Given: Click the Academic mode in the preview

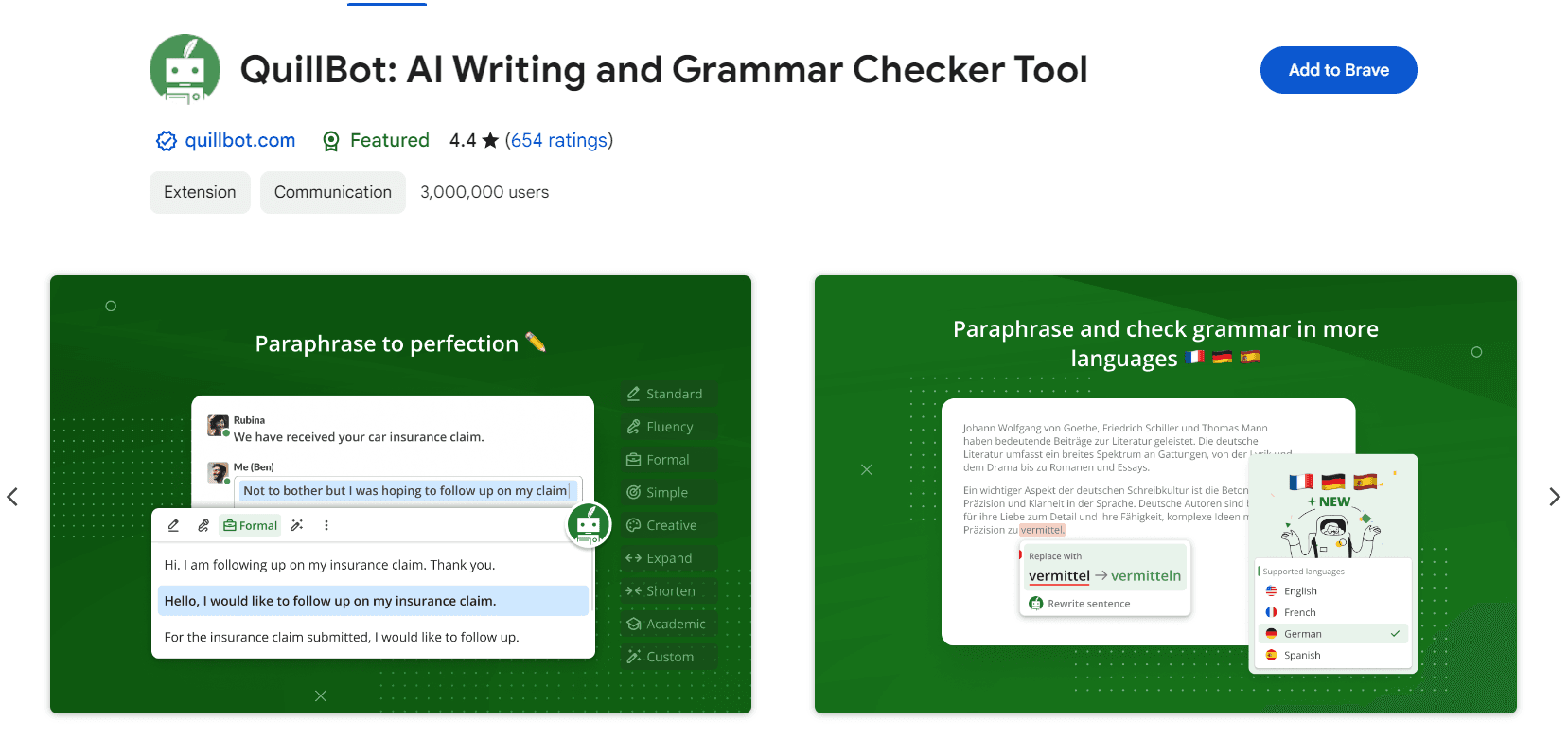Looking at the screenshot, I should [669, 624].
